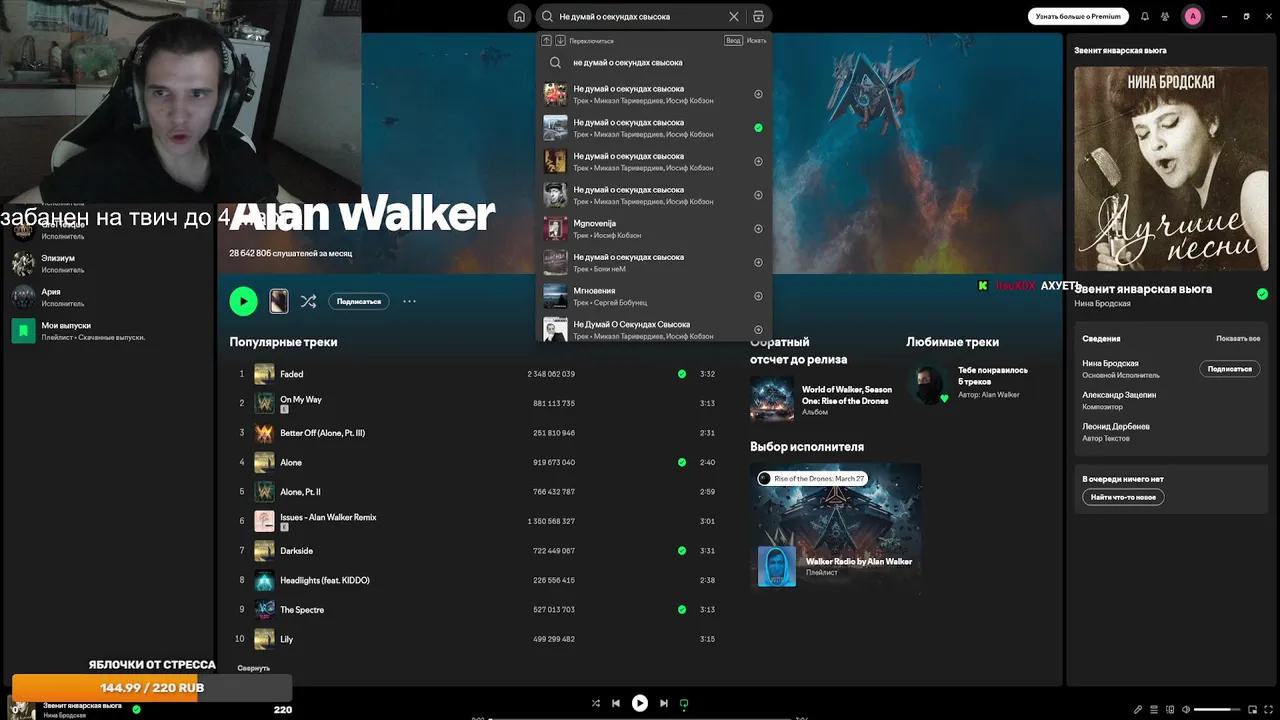Screen dimensions: 1280x720
Task: Toggle liked checkmark on 'The Spectre'
Action: click(x=682, y=609)
